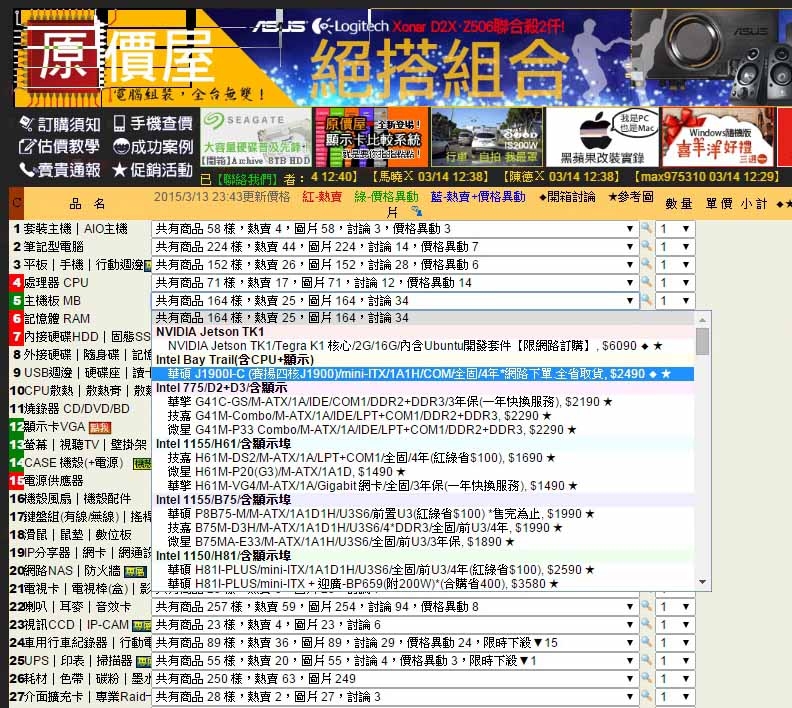The image size is (792, 708).
Task: Open the 賣貴通報 price report link
Action: click(60, 170)
